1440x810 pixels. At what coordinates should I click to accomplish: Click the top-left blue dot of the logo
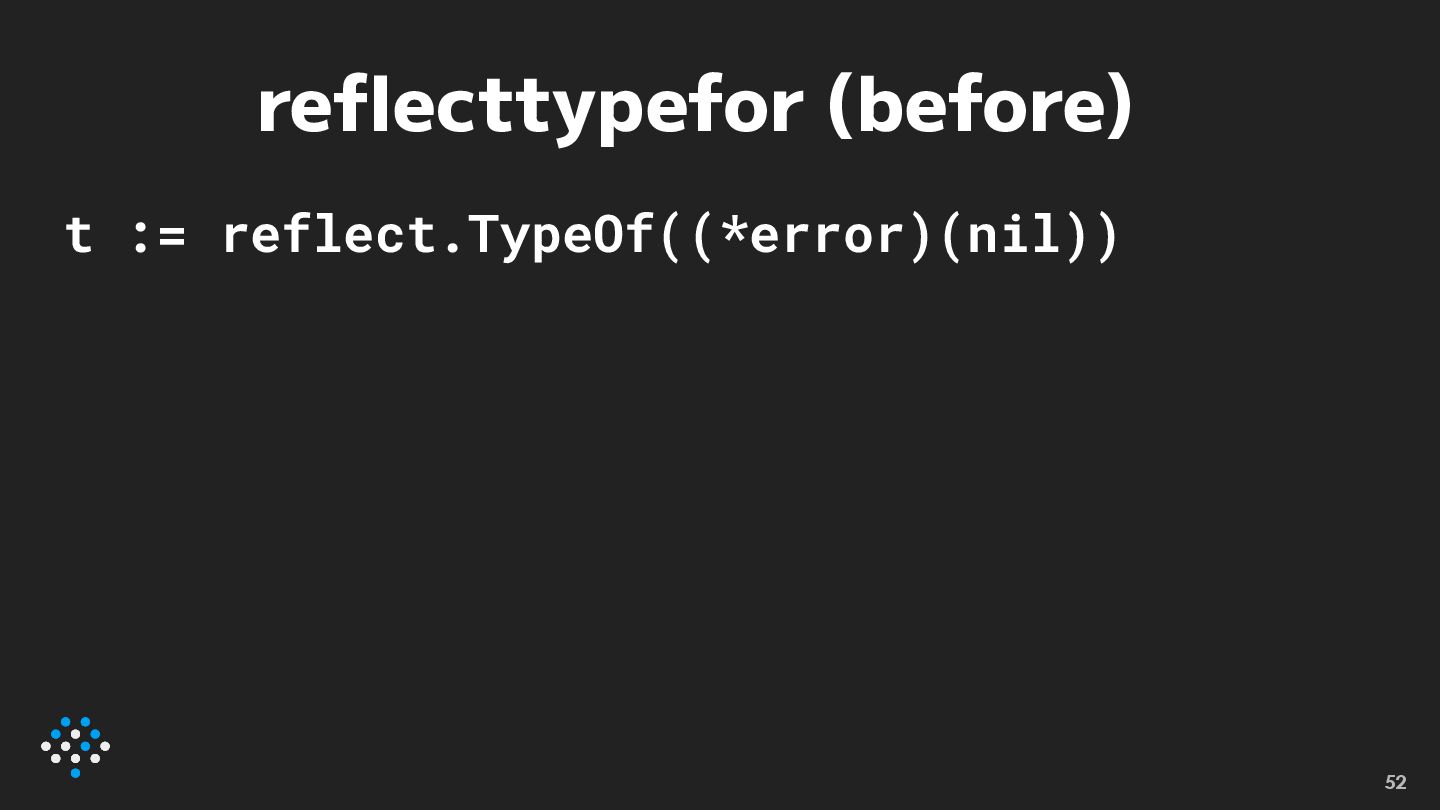(x=66, y=722)
